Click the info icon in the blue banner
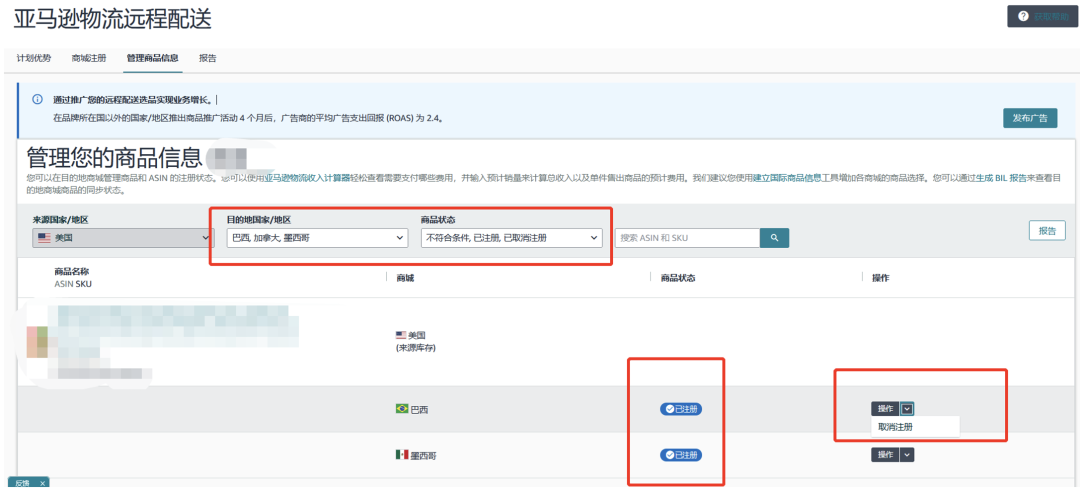1080x494 pixels. tap(38, 100)
